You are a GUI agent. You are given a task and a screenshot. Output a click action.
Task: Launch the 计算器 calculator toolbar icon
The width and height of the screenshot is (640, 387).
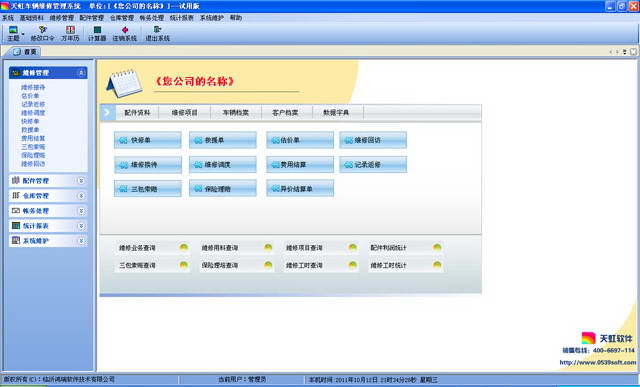(97, 33)
